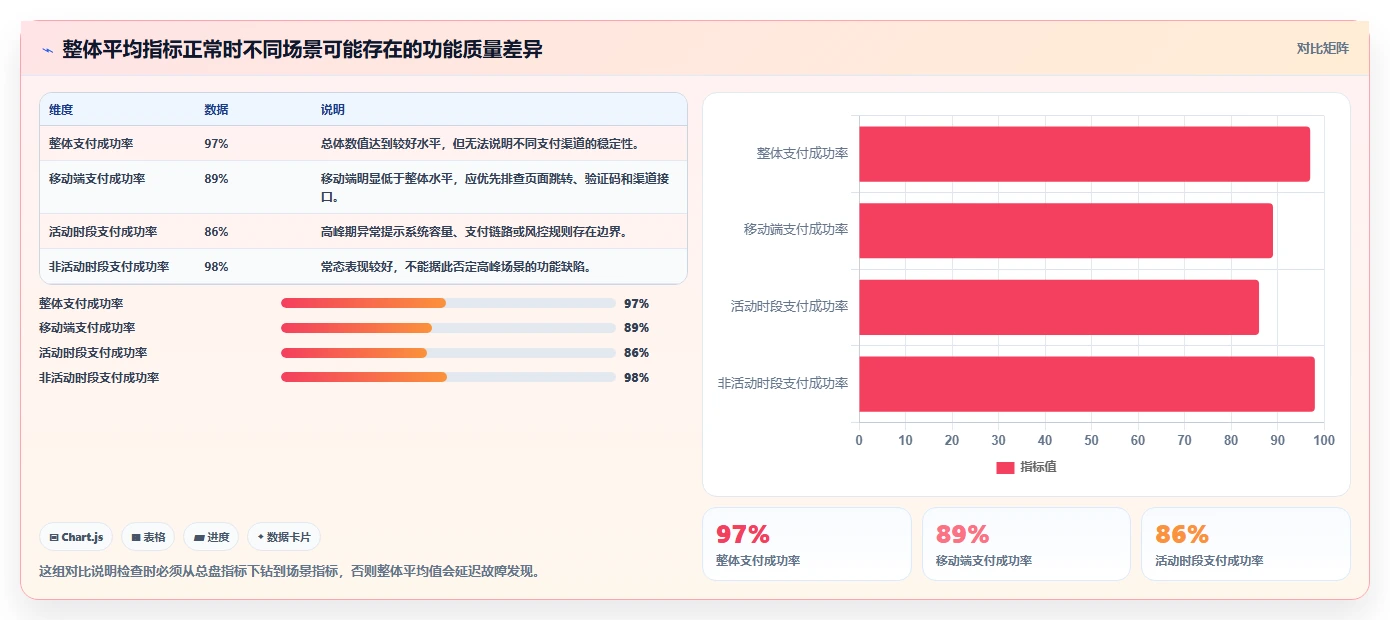The height and width of the screenshot is (620, 1390).
Task: Click the 86% value in the table
Action: pos(216,232)
